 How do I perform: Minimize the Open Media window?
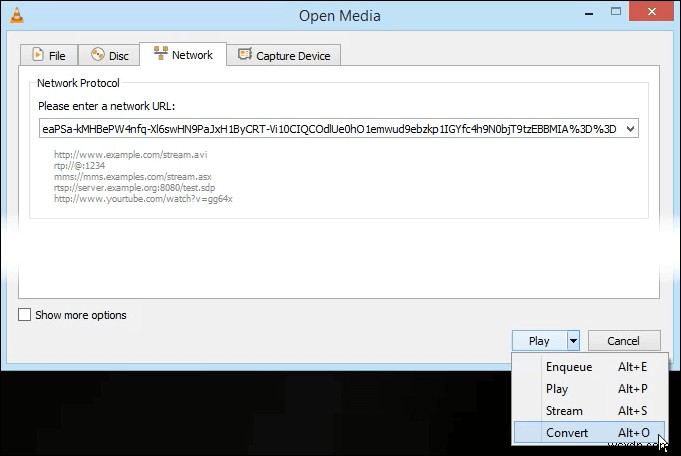tap(589, 13)
